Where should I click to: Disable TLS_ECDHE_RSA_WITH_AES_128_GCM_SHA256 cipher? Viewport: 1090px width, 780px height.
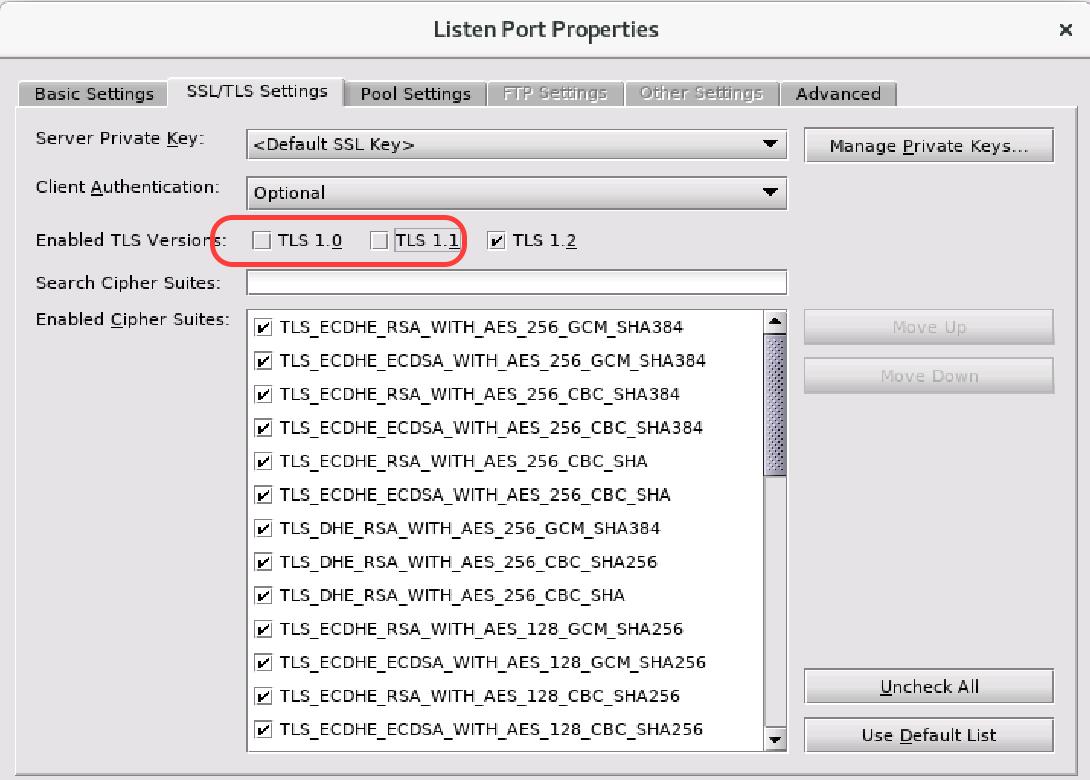[x=263, y=629]
